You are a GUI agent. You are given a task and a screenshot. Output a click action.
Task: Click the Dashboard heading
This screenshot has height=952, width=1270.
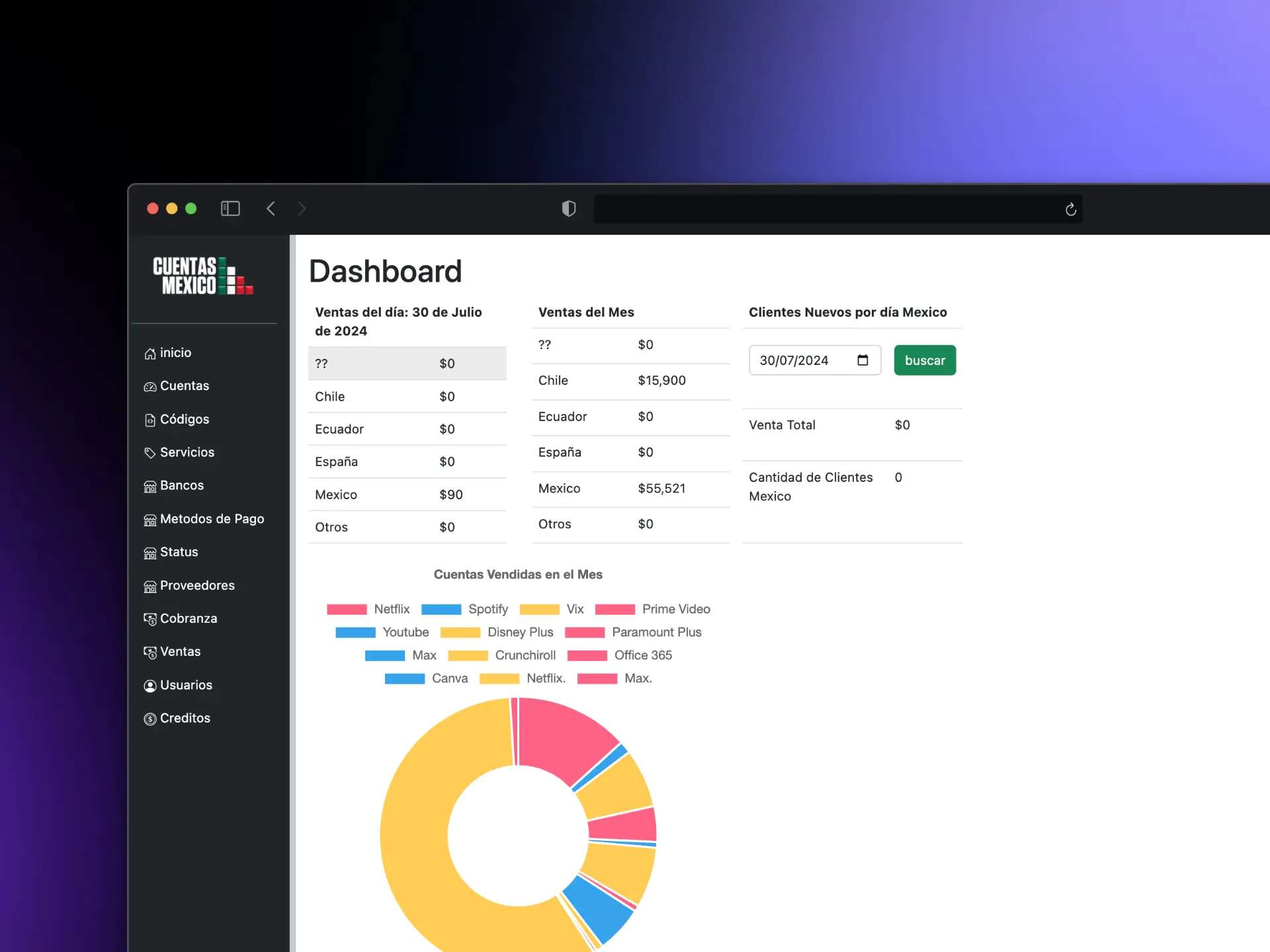coord(386,272)
